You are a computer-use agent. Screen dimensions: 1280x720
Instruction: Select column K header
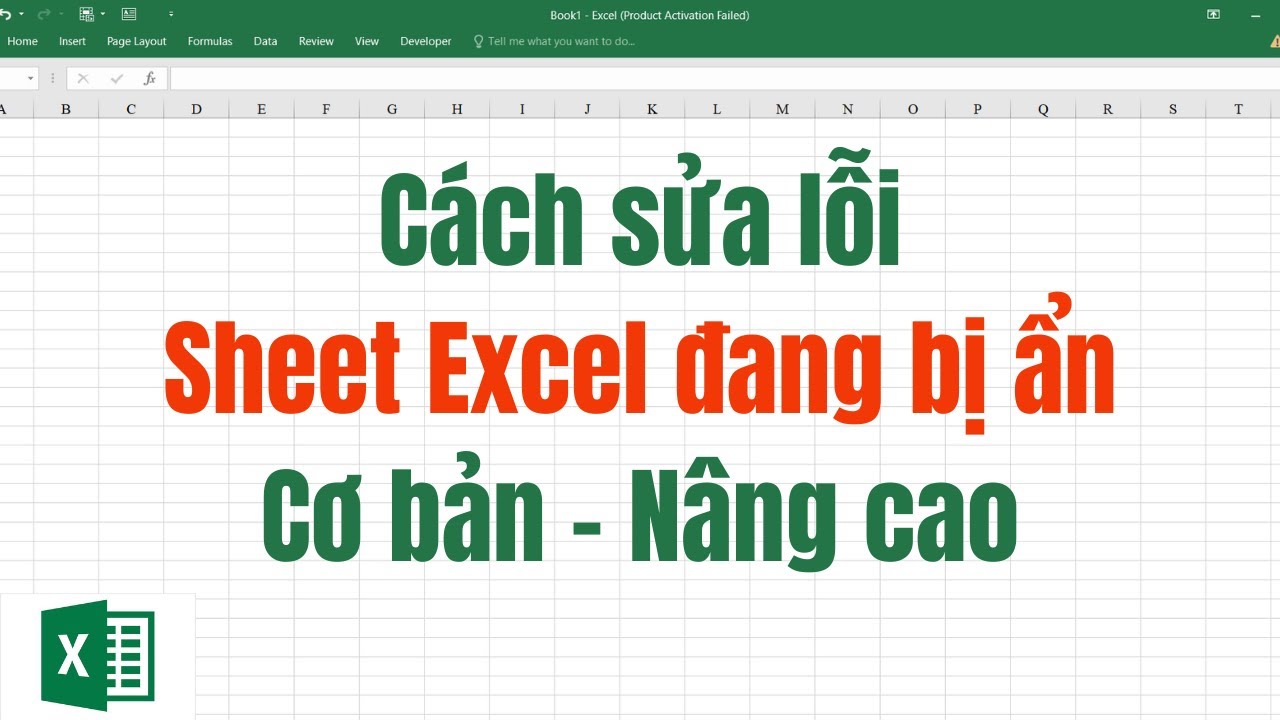coord(652,109)
